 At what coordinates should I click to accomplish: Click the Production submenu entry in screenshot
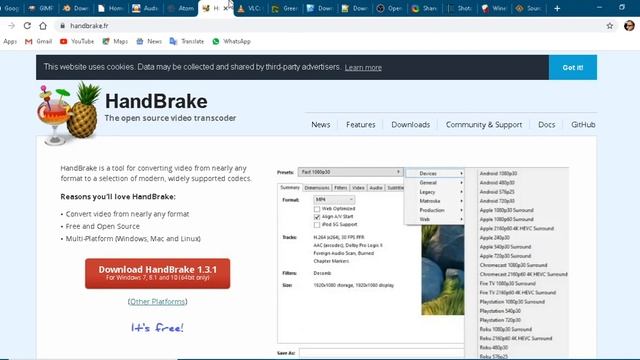pos(435,210)
